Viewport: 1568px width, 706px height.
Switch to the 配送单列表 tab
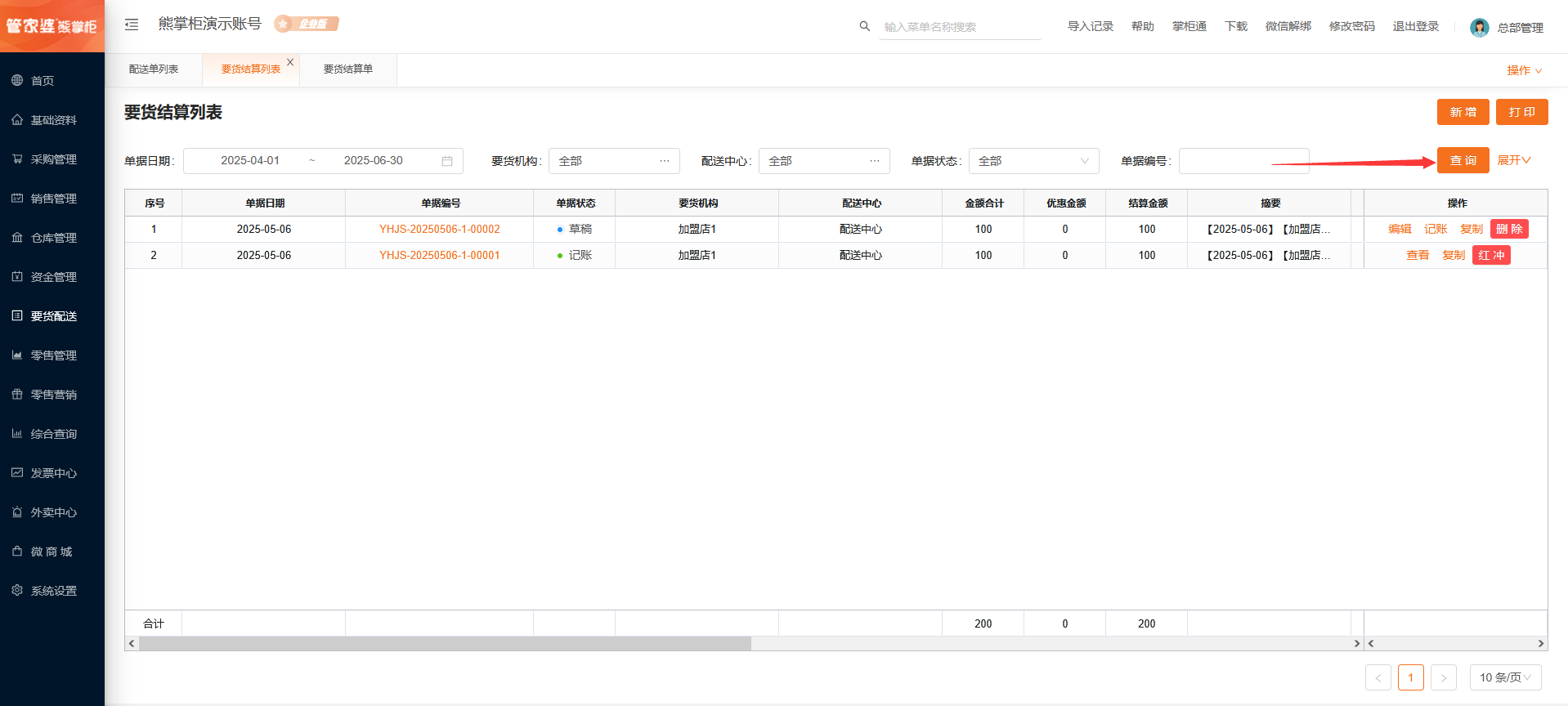point(154,69)
